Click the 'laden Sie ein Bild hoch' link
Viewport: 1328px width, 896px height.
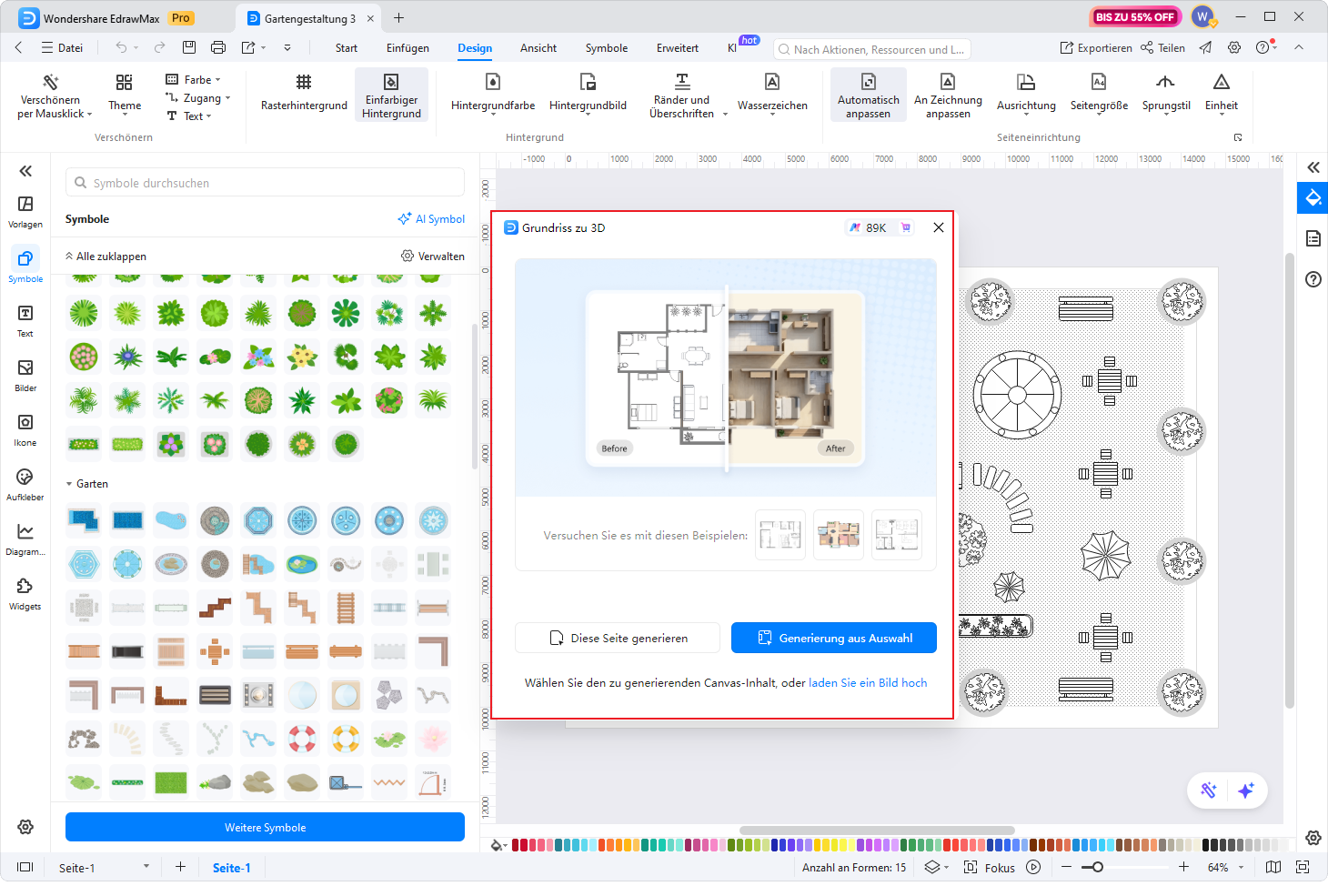point(867,683)
